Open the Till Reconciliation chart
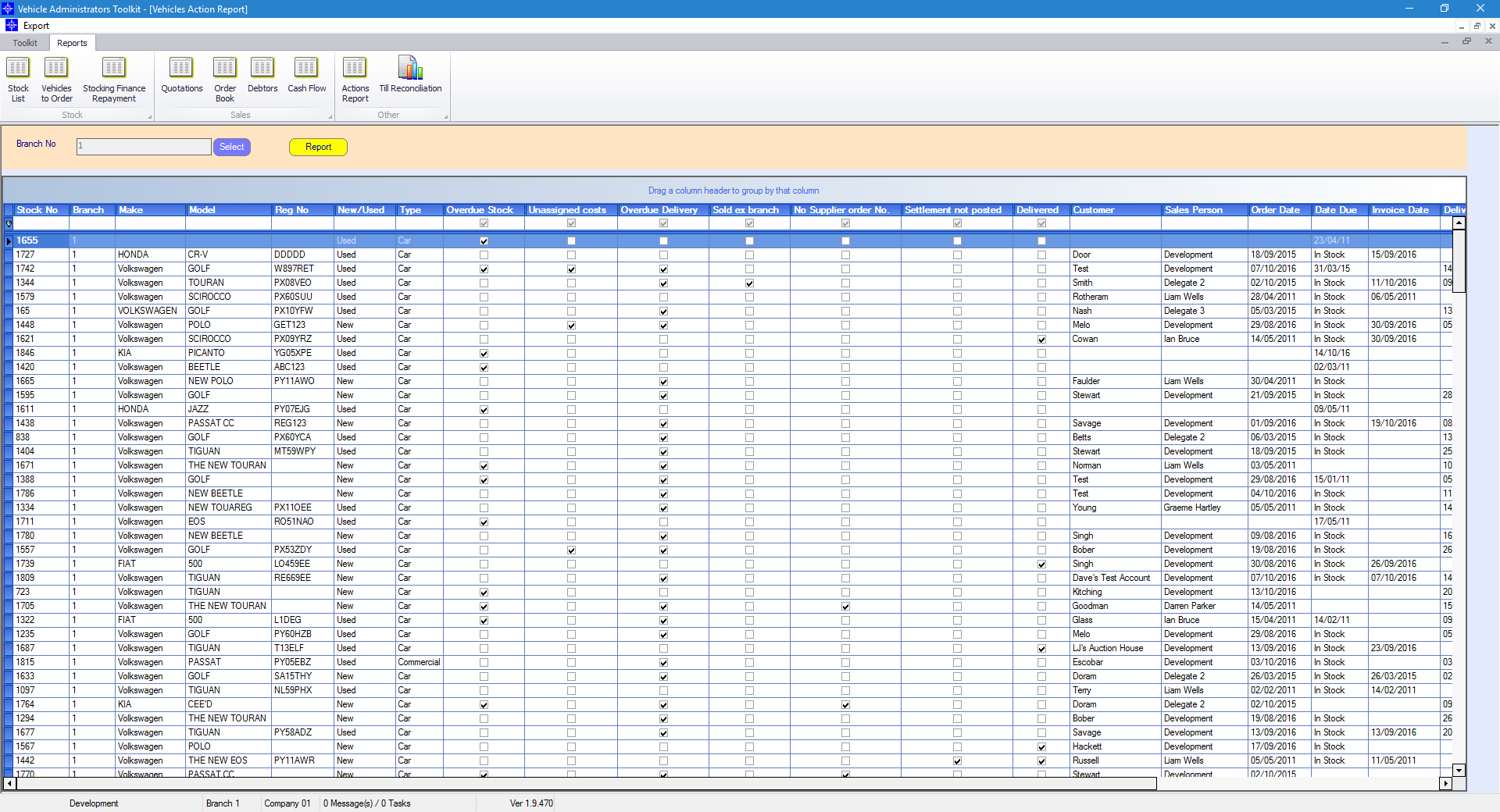1500x812 pixels. click(x=410, y=76)
